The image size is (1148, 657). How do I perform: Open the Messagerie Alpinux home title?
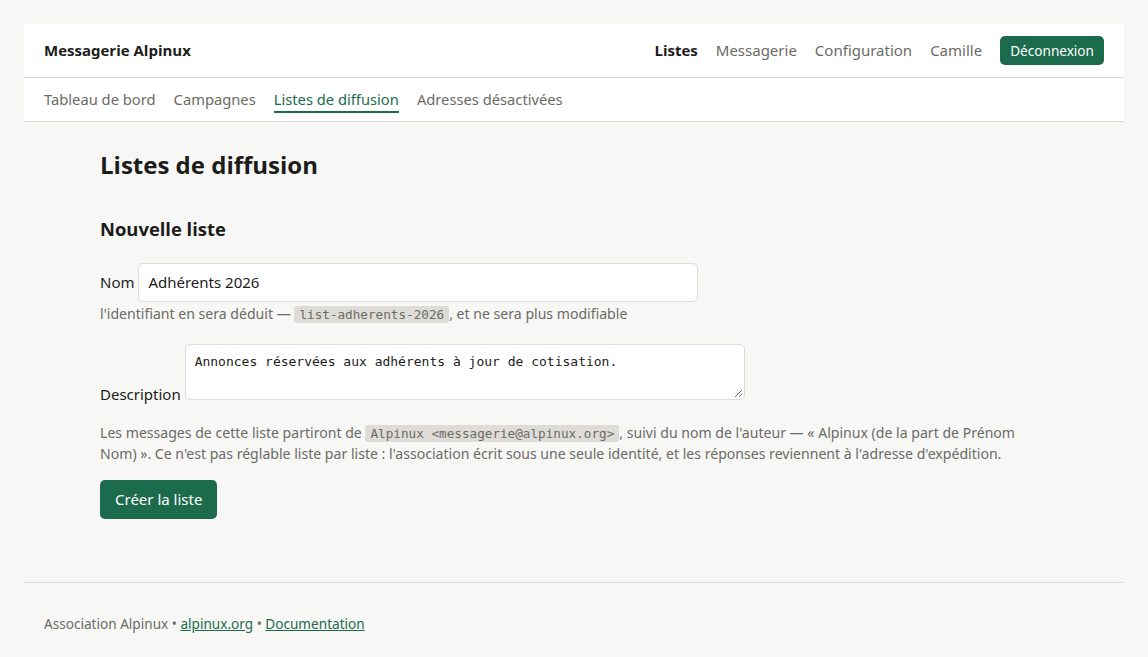pyautogui.click(x=117, y=51)
